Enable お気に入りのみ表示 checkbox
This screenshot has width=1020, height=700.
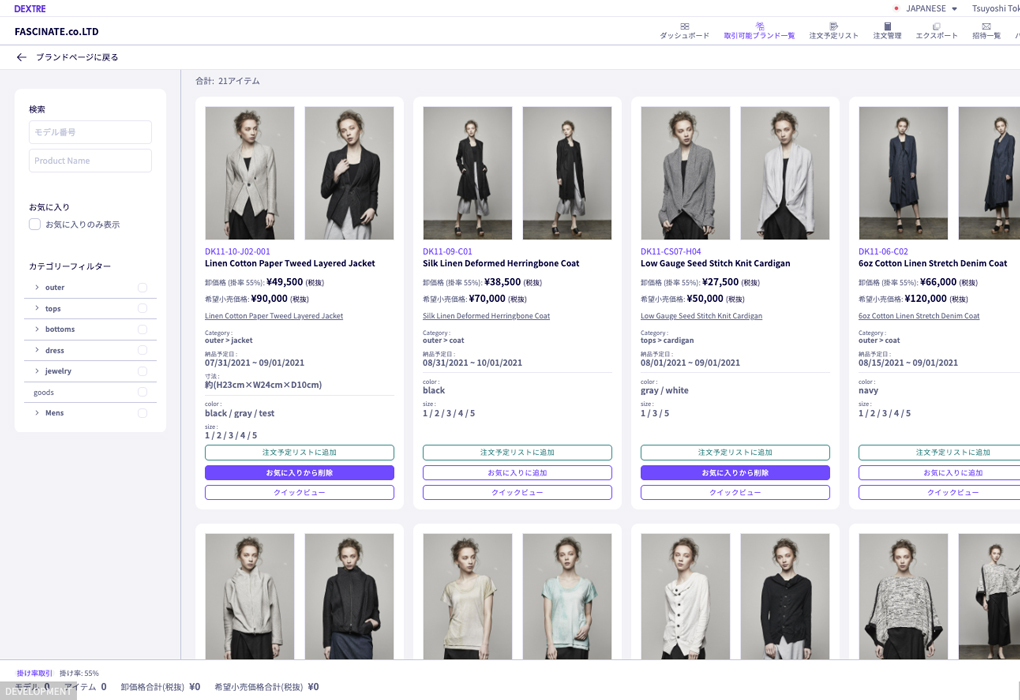[35, 224]
